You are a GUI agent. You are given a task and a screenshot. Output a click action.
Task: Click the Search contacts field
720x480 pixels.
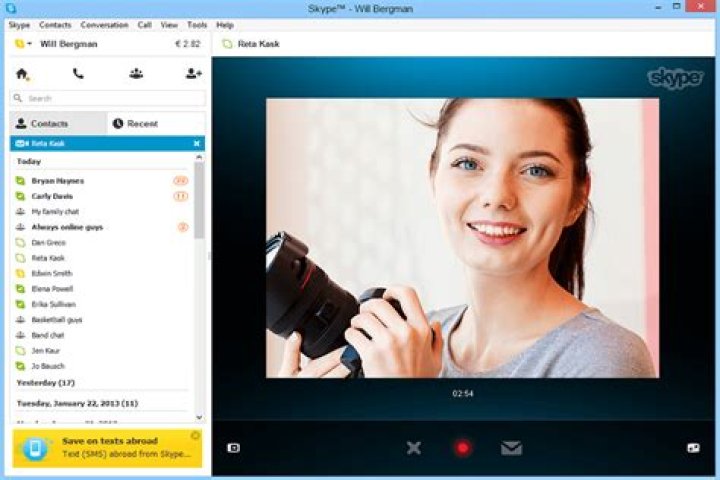108,98
